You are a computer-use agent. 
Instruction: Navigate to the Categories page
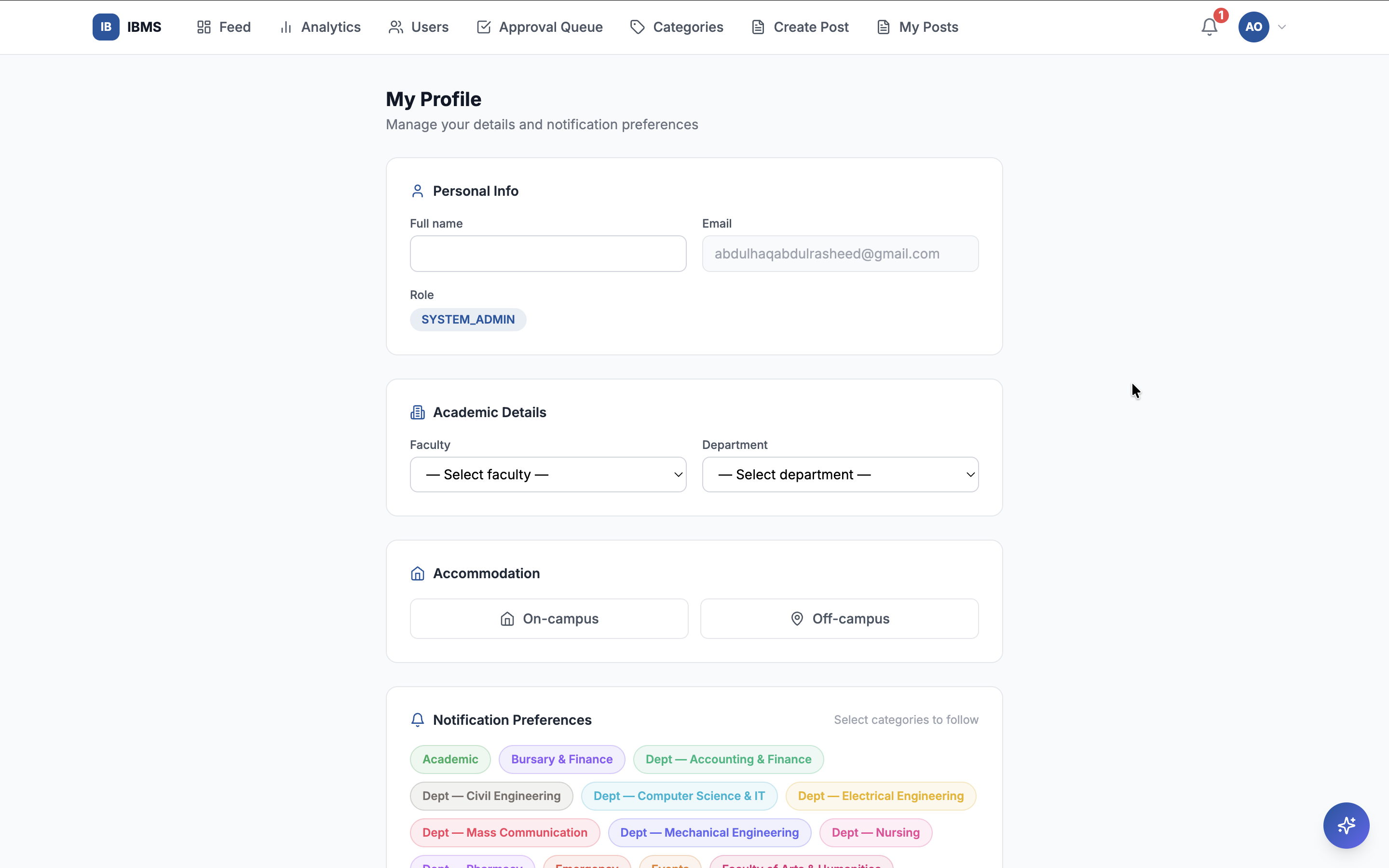[x=676, y=27]
